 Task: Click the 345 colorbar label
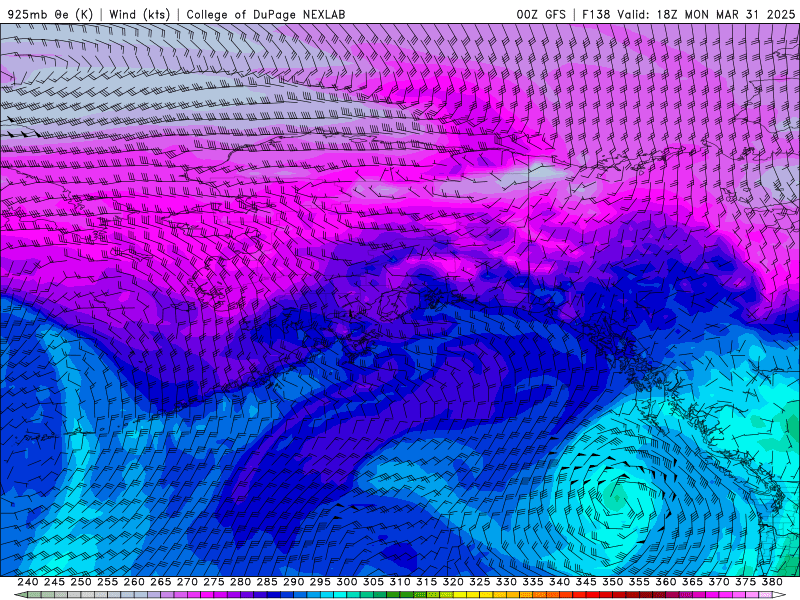click(586, 582)
